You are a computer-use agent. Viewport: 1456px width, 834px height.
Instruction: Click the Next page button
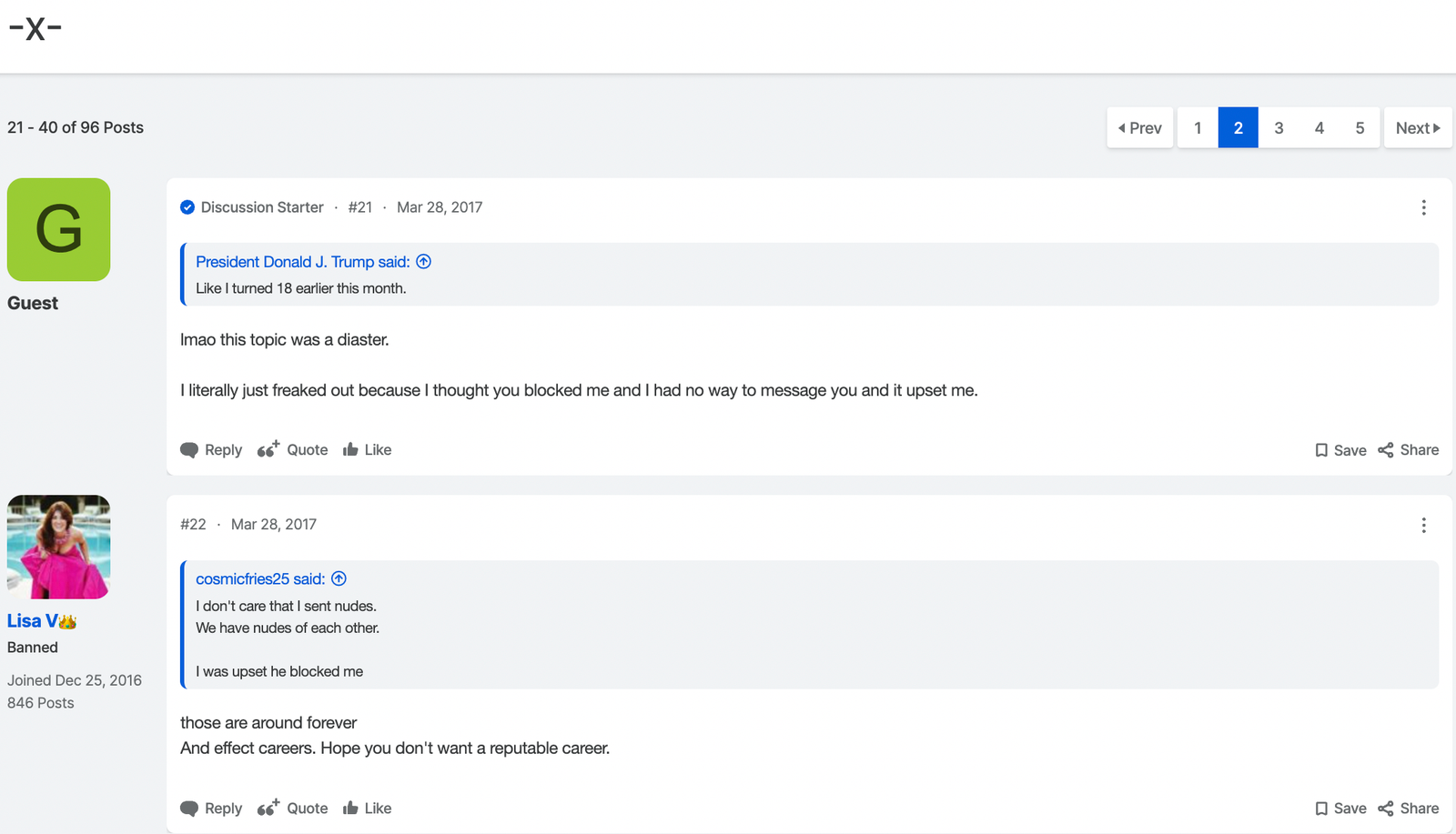[x=1418, y=127]
